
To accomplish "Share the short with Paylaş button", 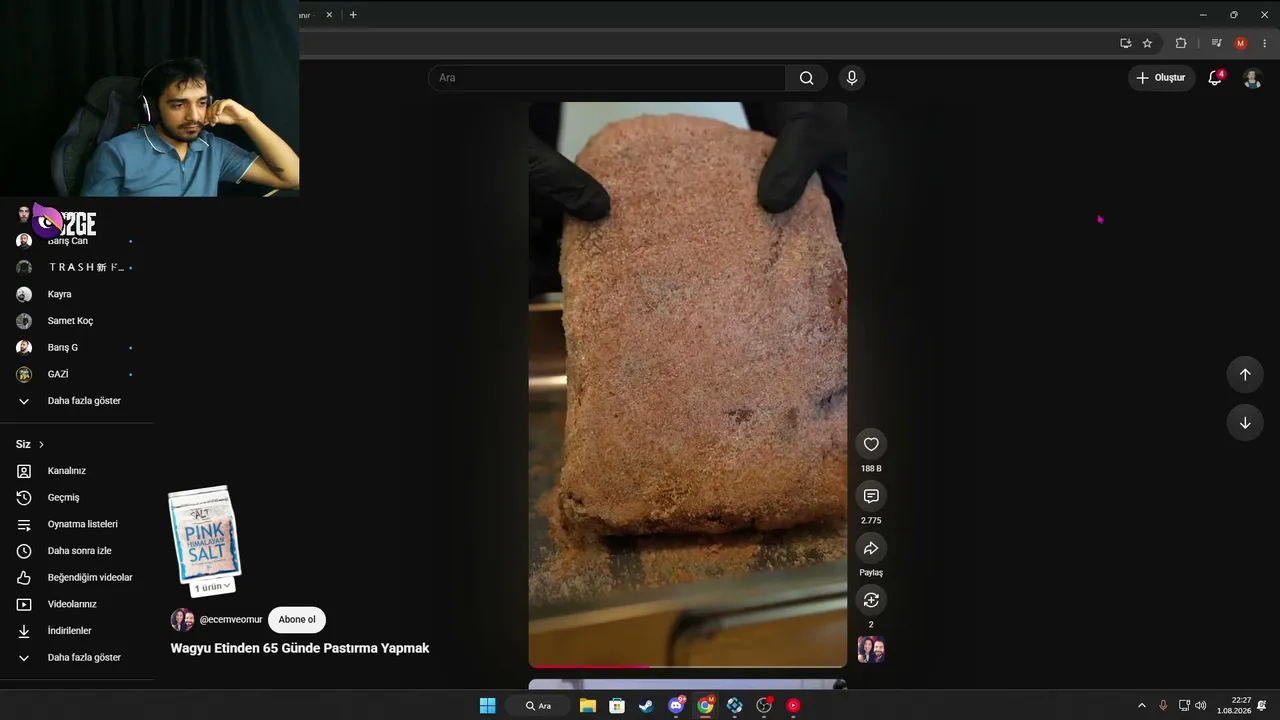I will pyautogui.click(x=871, y=549).
